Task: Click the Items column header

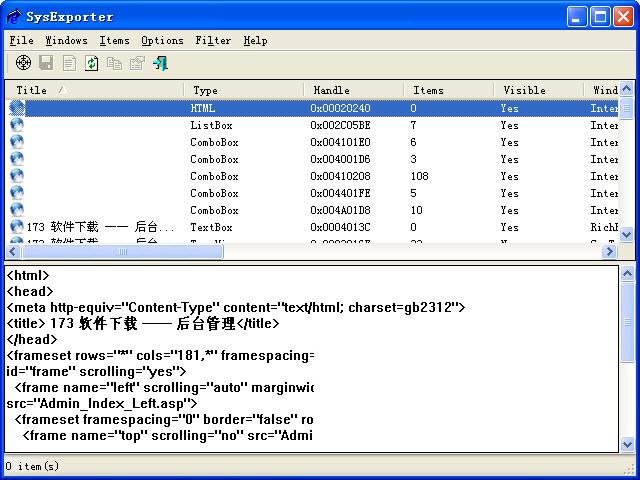Action: [448, 90]
